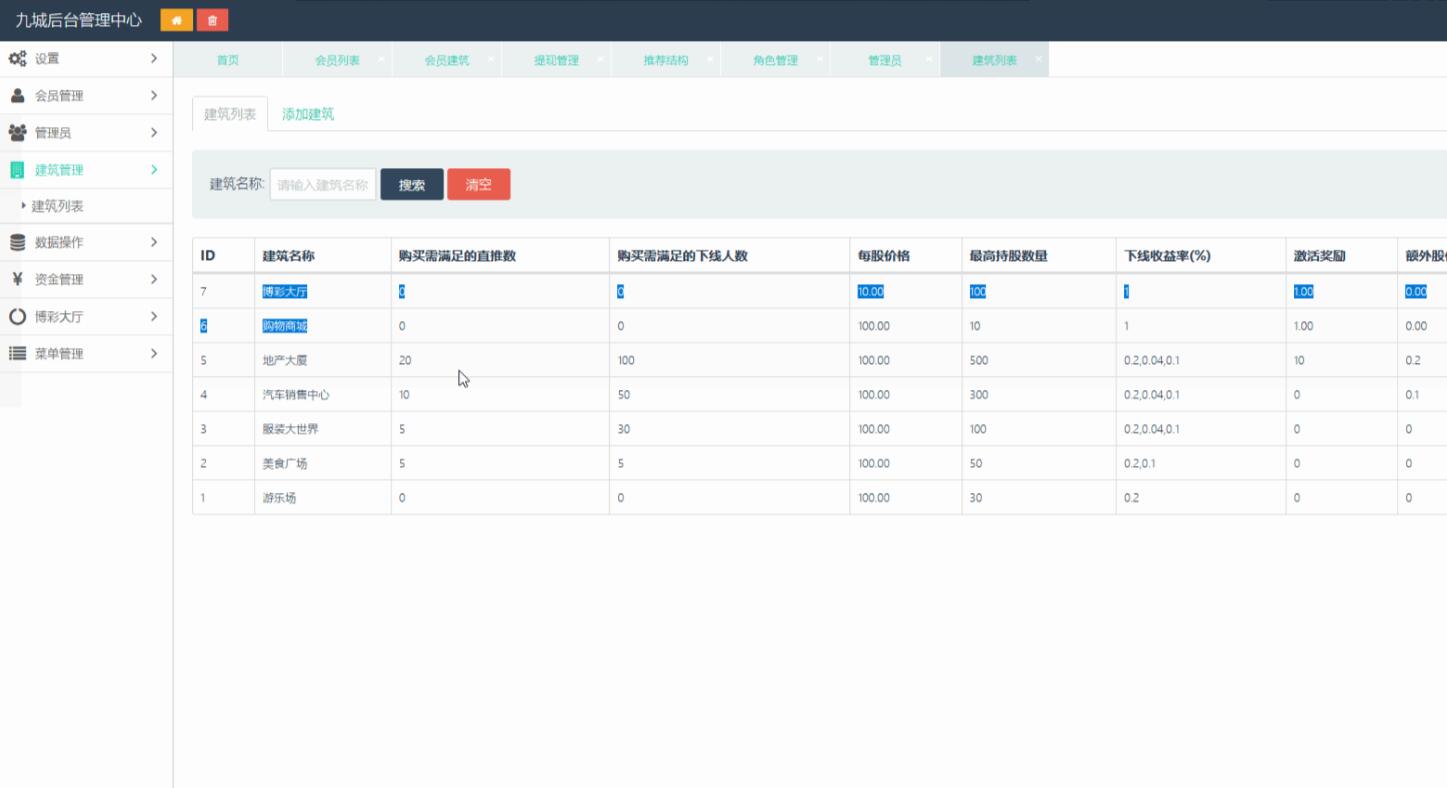Click the building icon beside 建筑管理
The width and height of the screenshot is (1447, 788).
point(17,170)
